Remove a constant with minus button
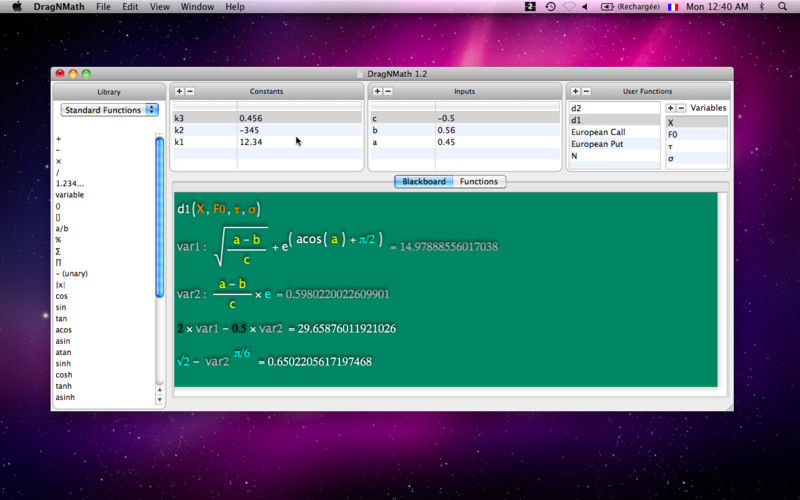The image size is (800, 500). click(x=190, y=91)
